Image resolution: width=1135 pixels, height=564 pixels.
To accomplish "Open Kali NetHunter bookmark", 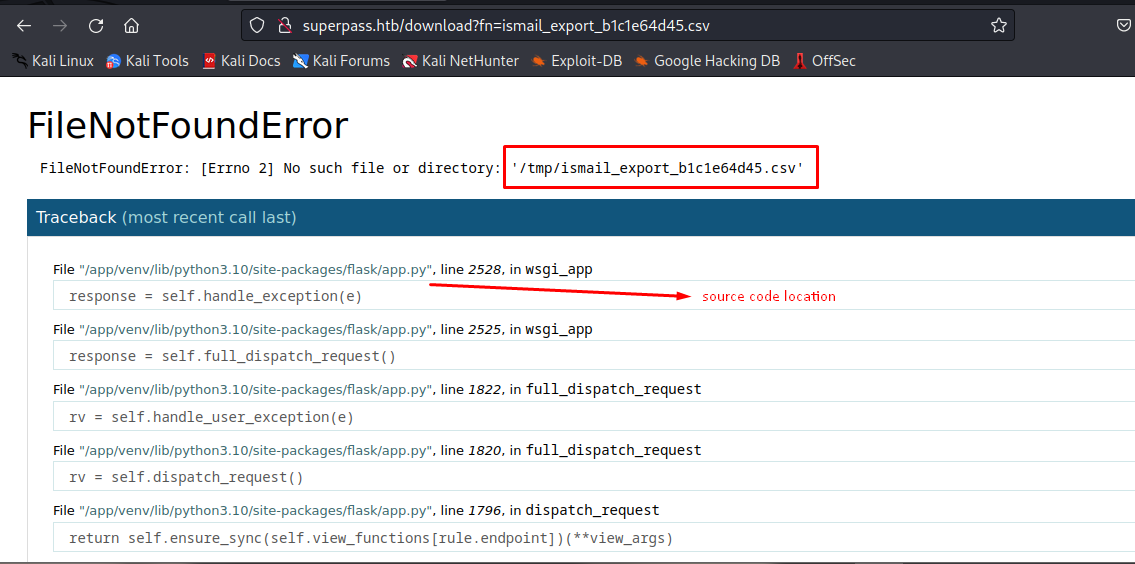I will coord(460,61).
